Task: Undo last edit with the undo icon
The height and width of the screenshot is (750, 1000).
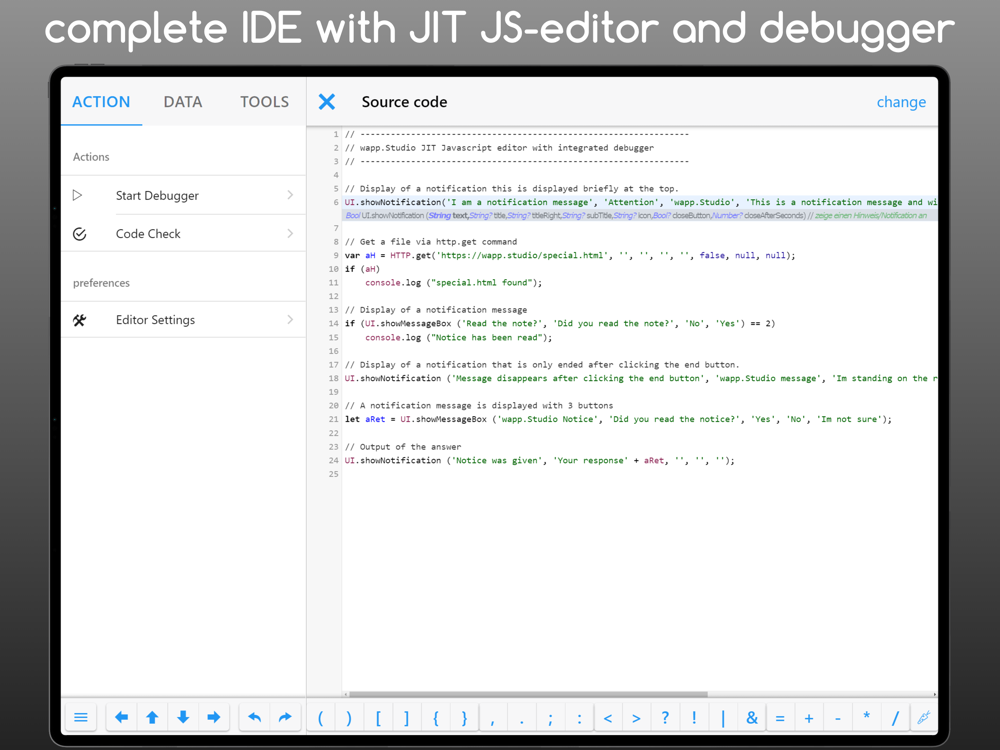Action: 254,717
